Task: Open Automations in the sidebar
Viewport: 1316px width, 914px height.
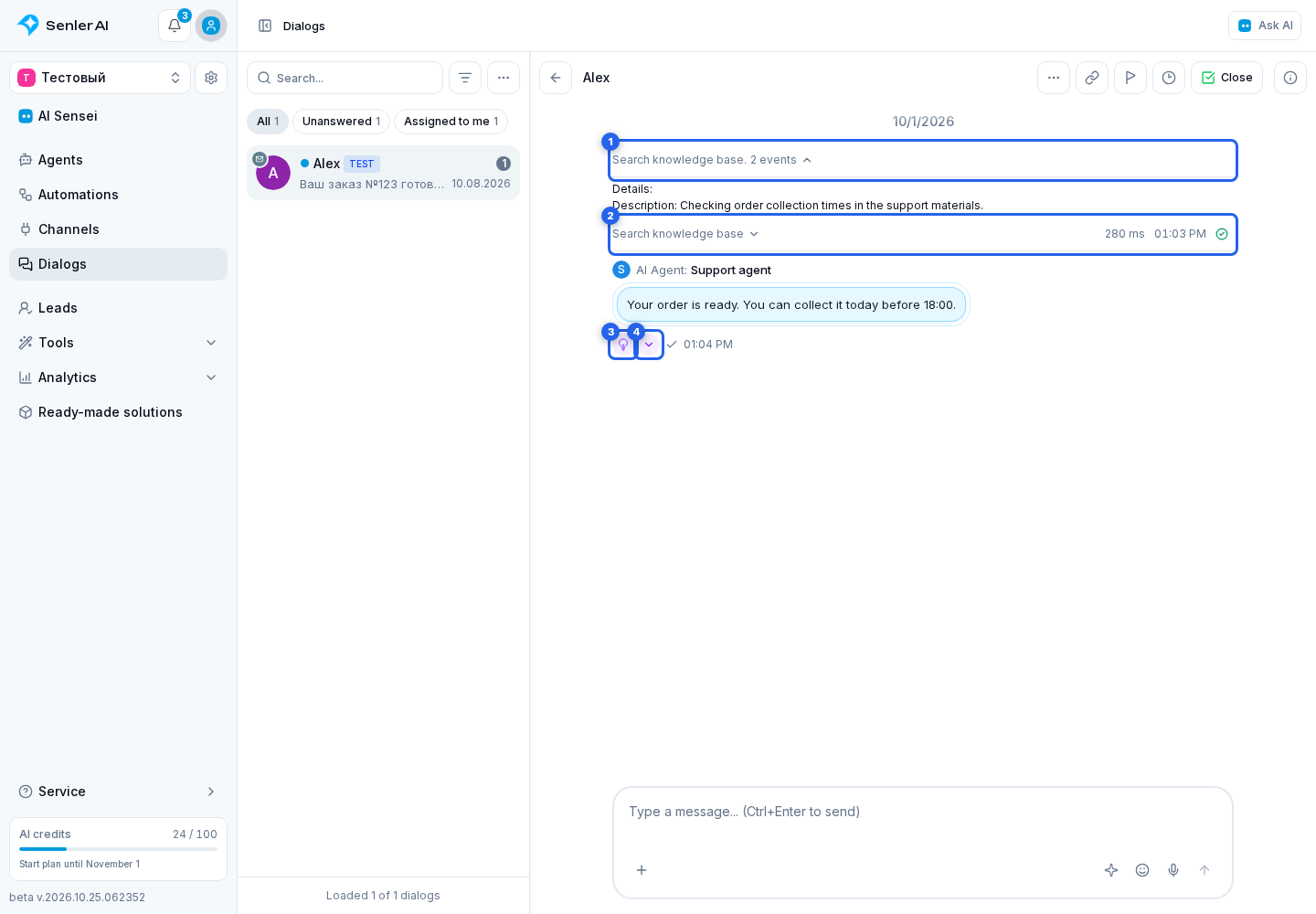Action: 118,195
